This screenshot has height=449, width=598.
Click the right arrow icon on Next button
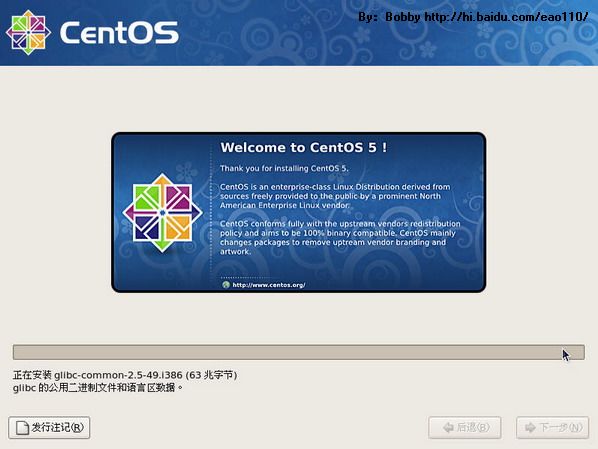click(530, 428)
